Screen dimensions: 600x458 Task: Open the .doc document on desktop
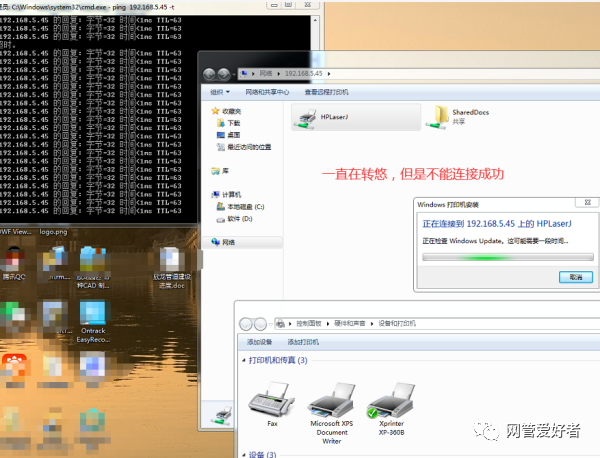[x=171, y=268]
